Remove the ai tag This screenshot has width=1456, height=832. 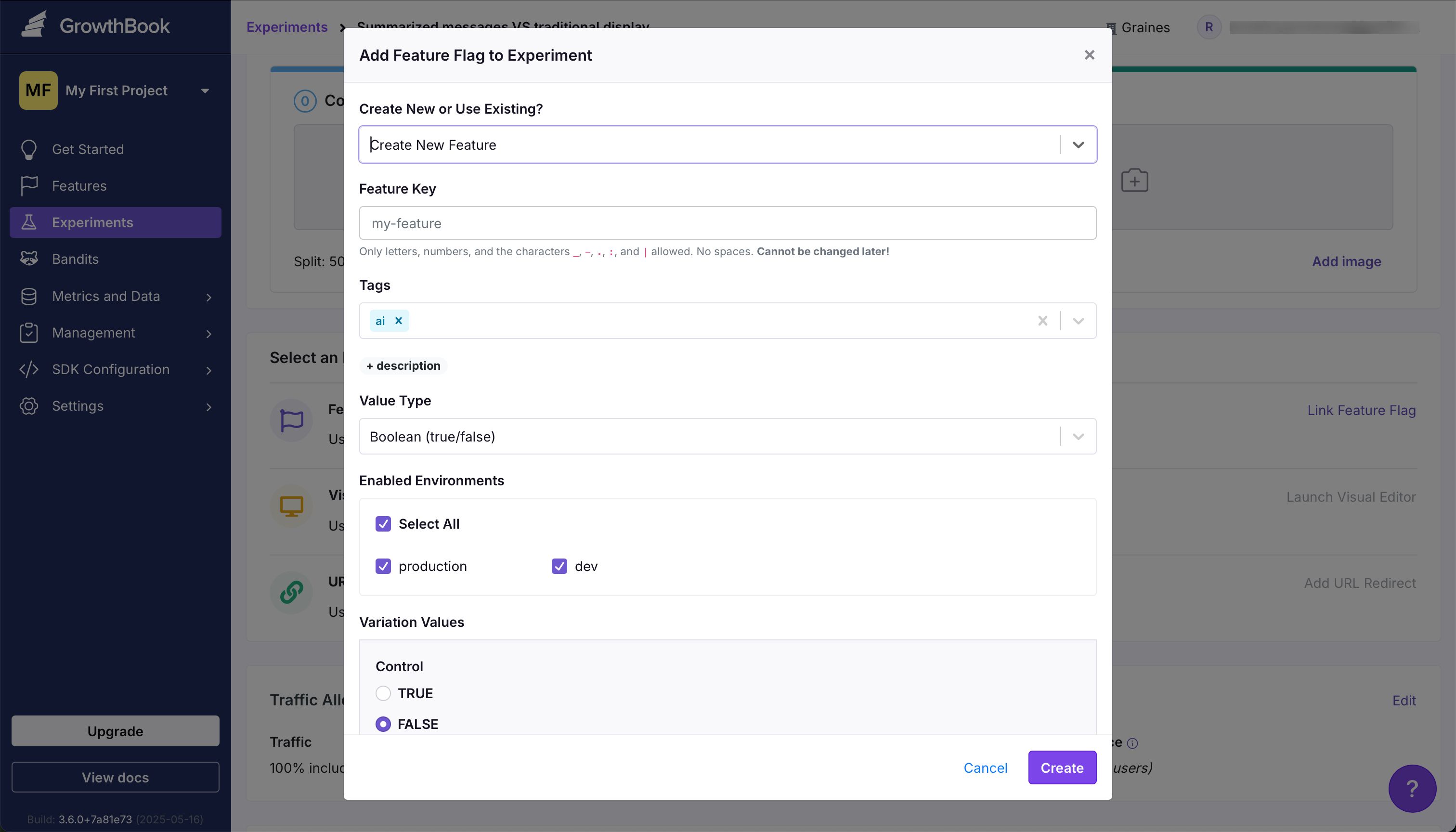point(398,321)
